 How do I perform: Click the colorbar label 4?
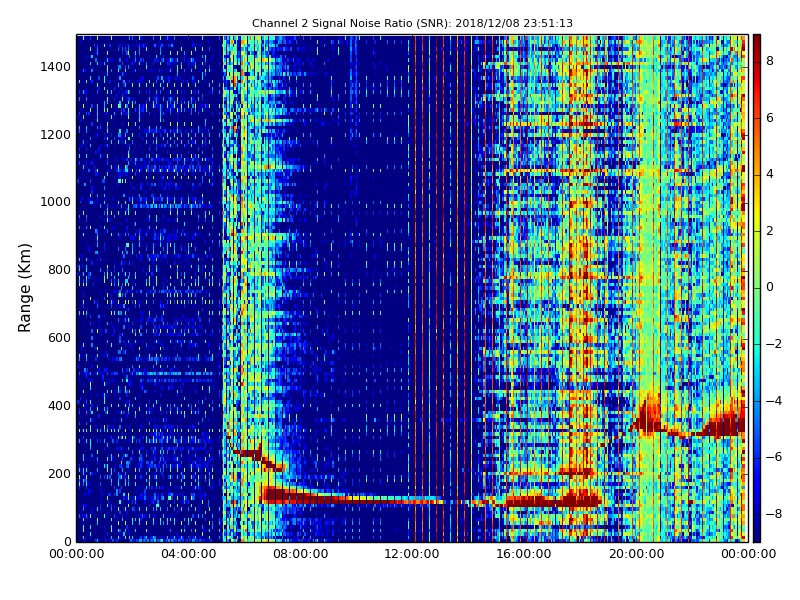pyautogui.click(x=770, y=174)
